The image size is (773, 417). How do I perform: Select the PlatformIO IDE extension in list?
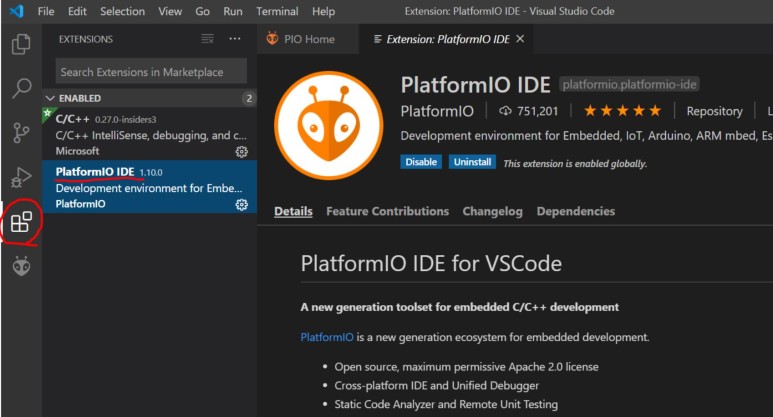point(149,187)
